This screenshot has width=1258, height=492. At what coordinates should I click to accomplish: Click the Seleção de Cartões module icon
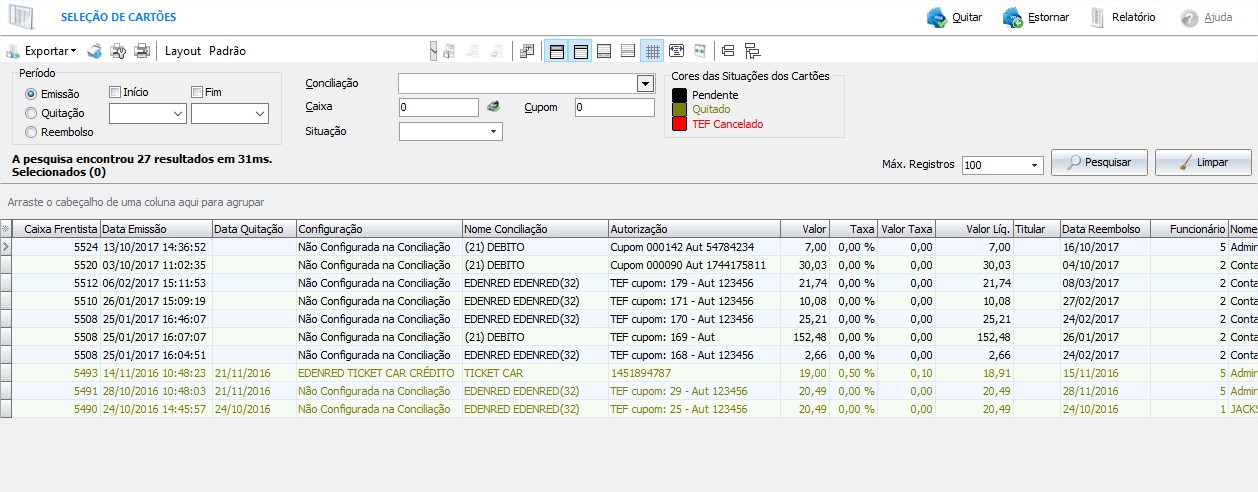coord(20,17)
